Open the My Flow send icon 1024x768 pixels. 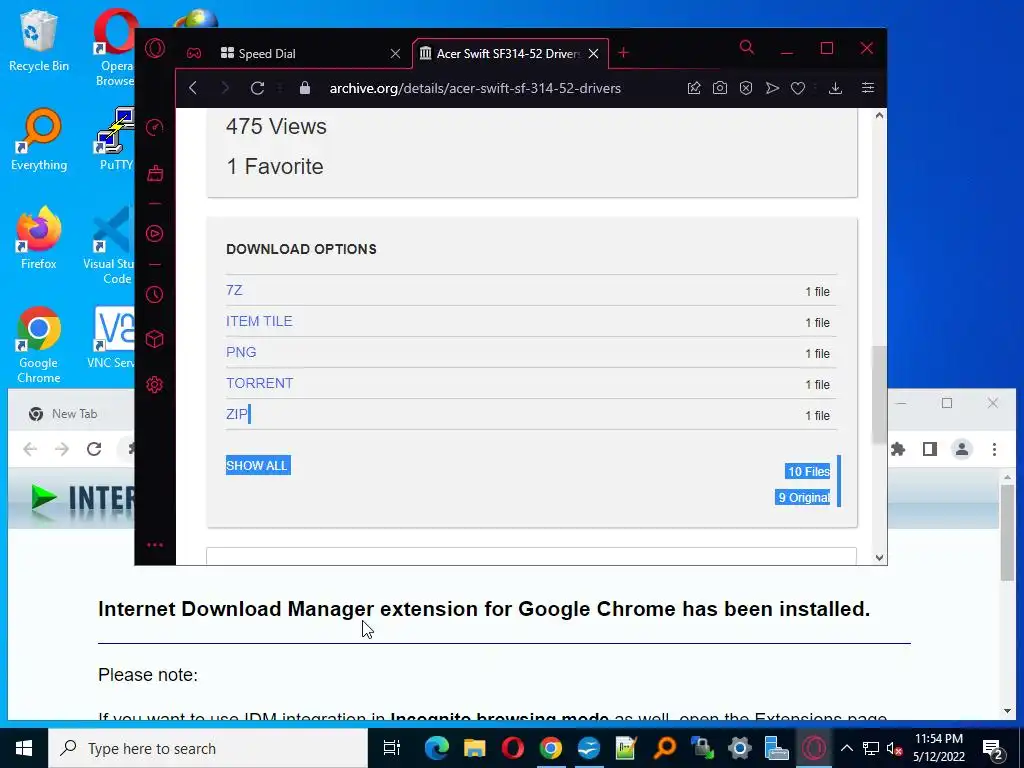772,88
